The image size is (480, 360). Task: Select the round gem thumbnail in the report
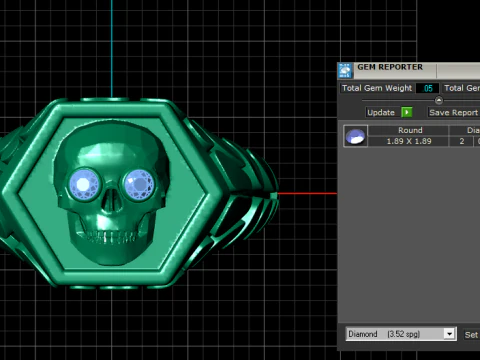(355, 136)
